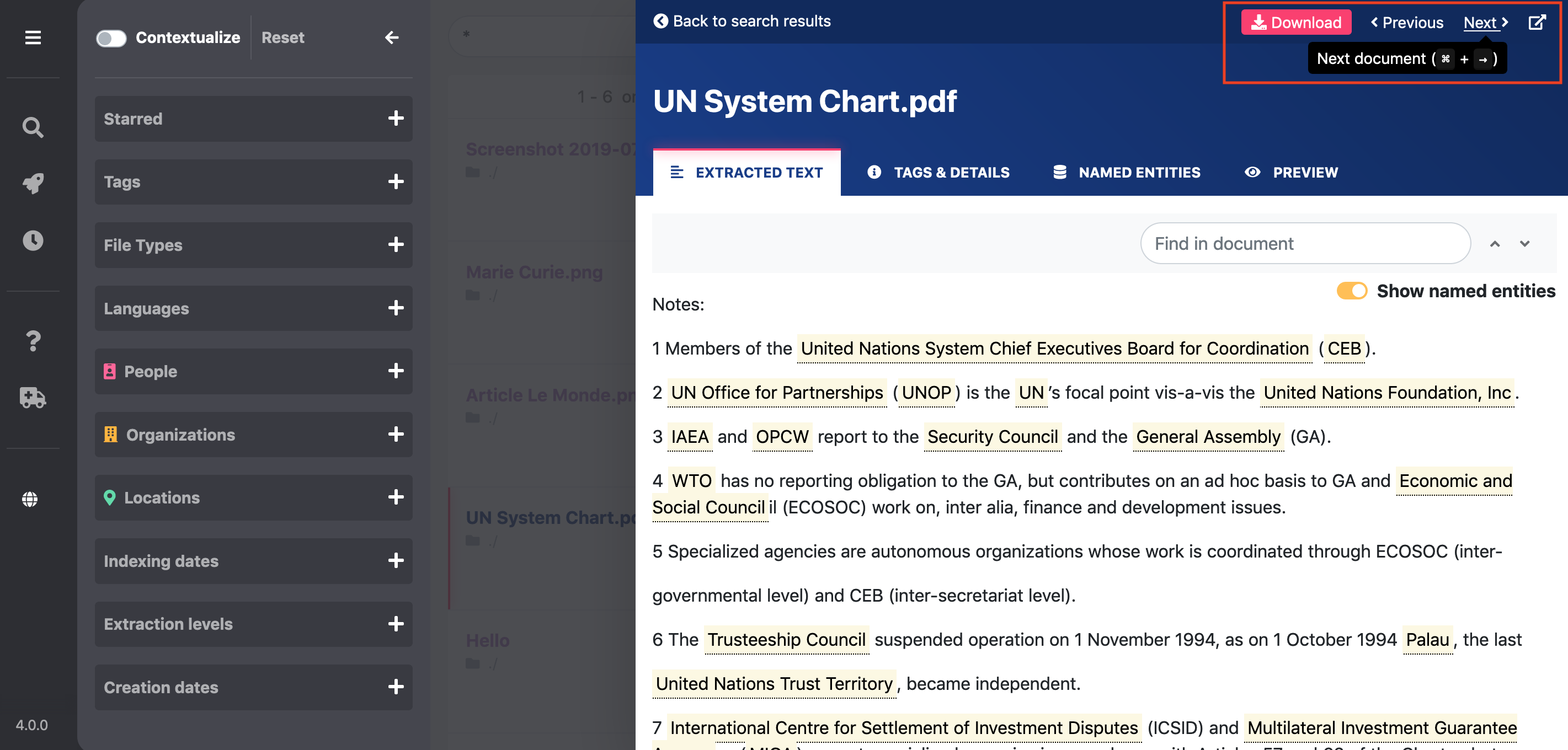
Task: Click the named entity Security Council
Action: [992, 437]
